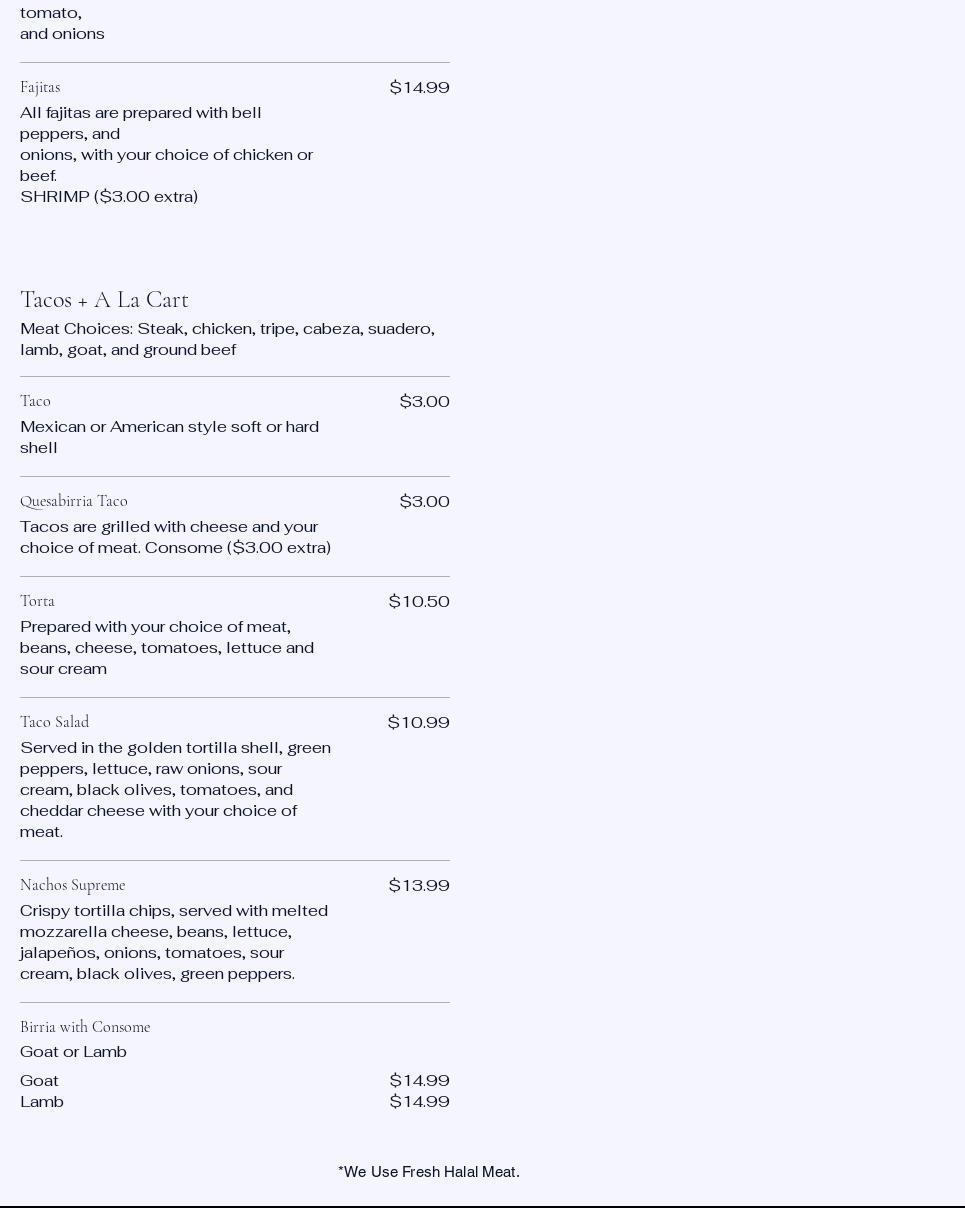Choose the Lamb birria option
Viewport: 965px width, 1208px height.
42,1102
